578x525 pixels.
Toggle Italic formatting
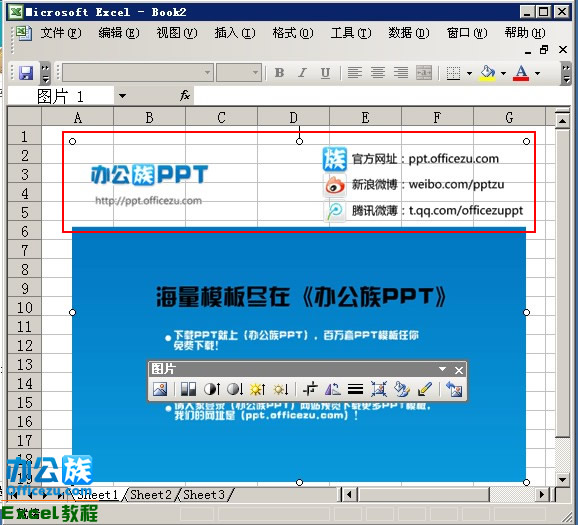tap(302, 73)
